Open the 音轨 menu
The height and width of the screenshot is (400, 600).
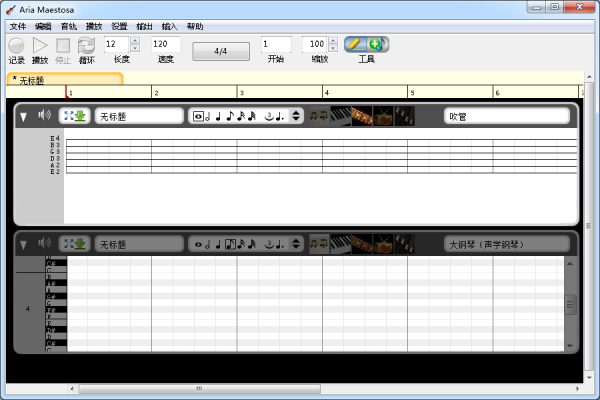point(68,26)
